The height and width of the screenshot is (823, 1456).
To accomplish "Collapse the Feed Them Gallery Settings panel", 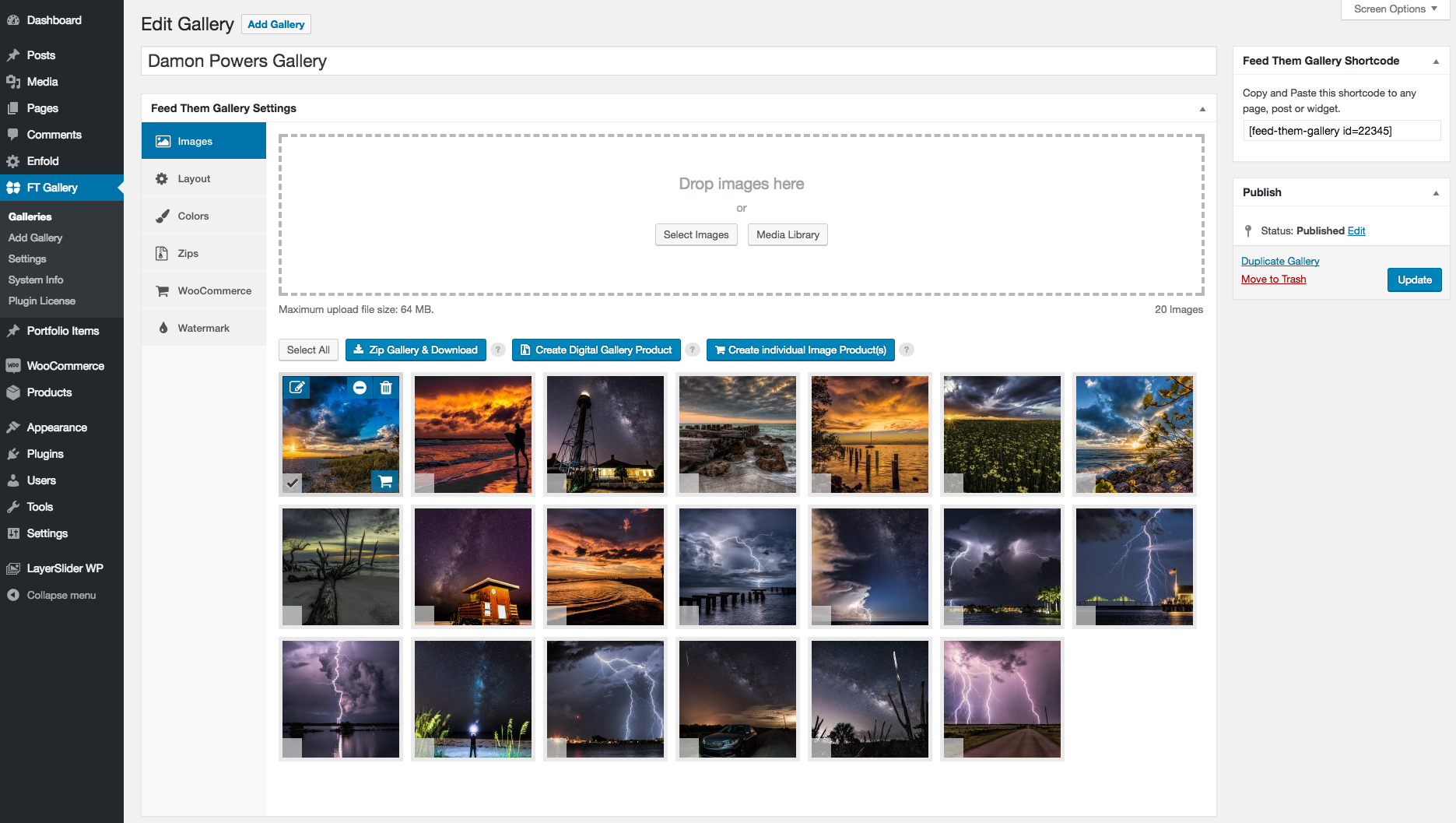I will coord(1202,109).
